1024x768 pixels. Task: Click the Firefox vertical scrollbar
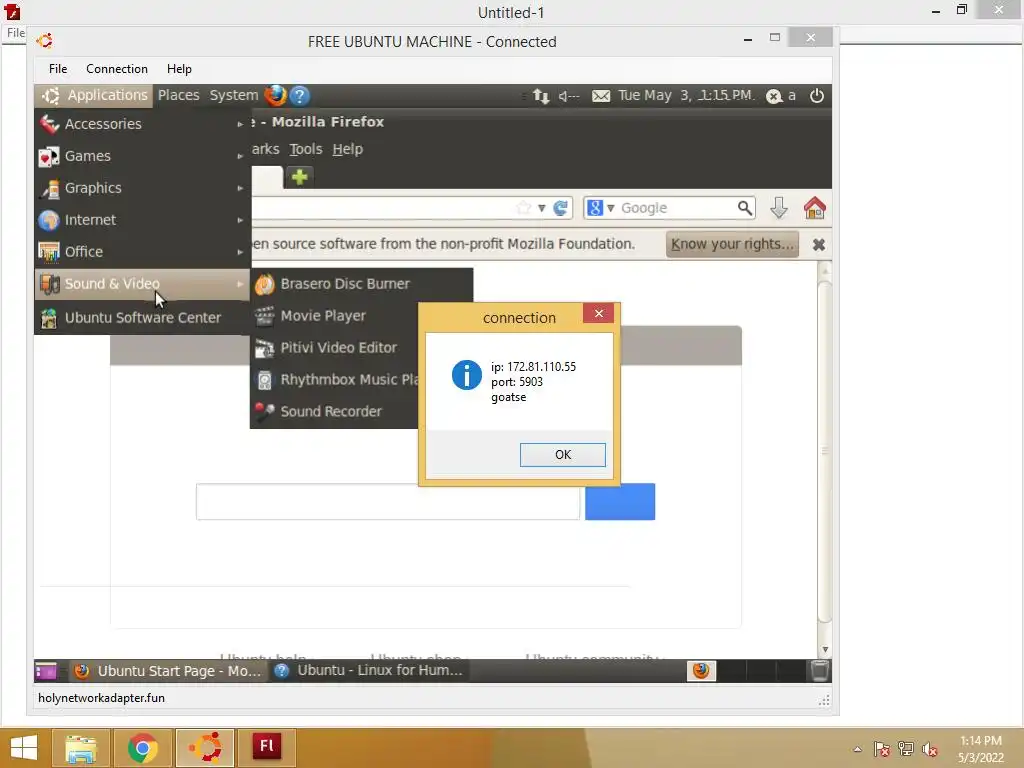(x=824, y=451)
